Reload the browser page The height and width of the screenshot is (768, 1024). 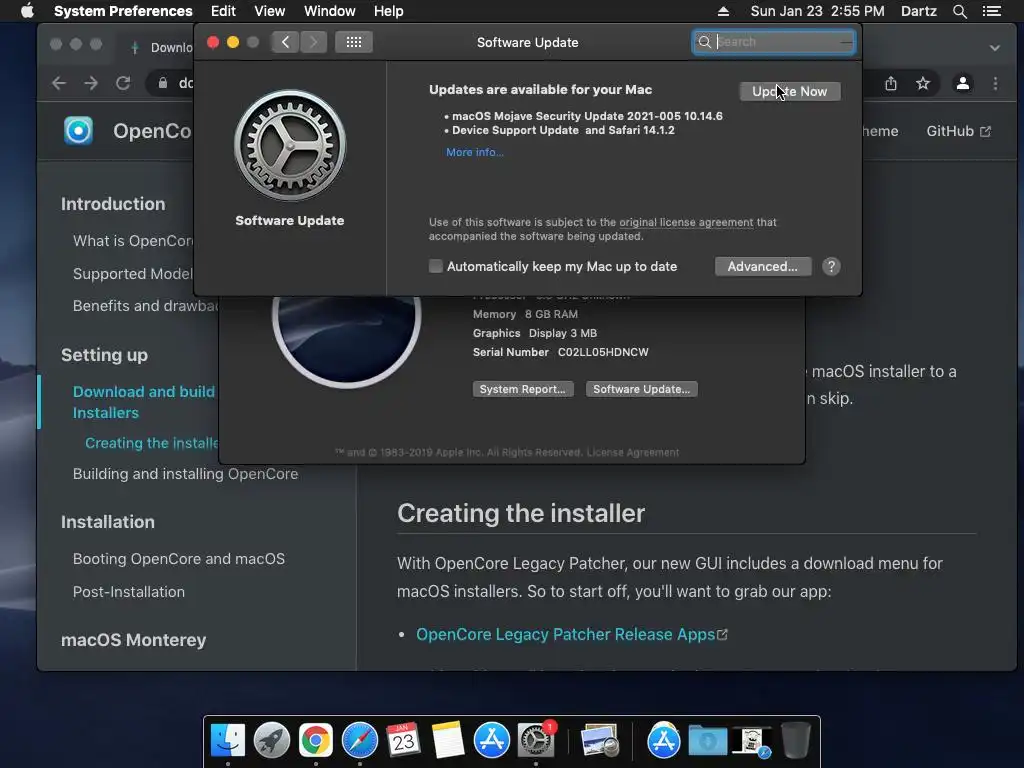(x=123, y=83)
